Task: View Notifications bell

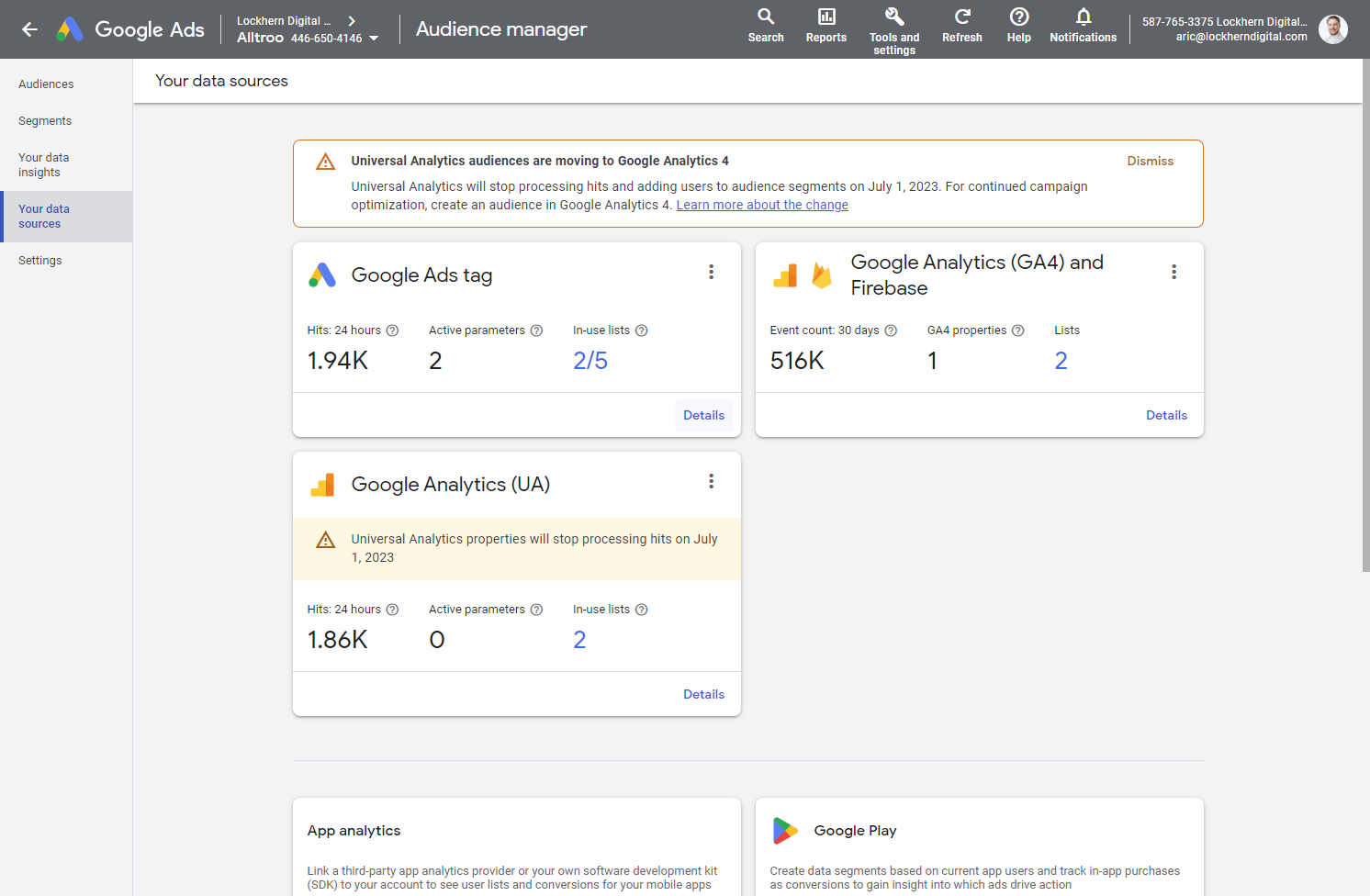Action: coord(1084,26)
